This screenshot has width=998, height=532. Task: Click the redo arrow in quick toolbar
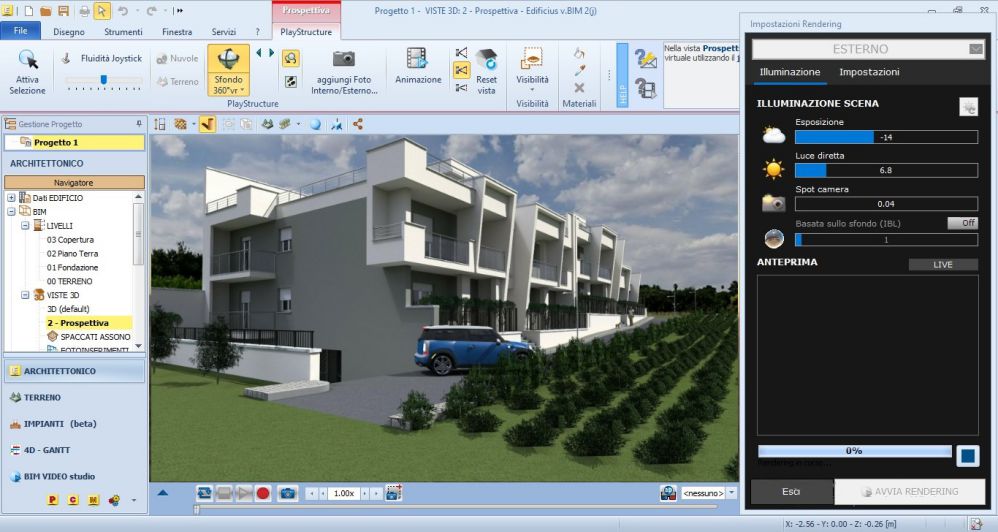pos(151,11)
